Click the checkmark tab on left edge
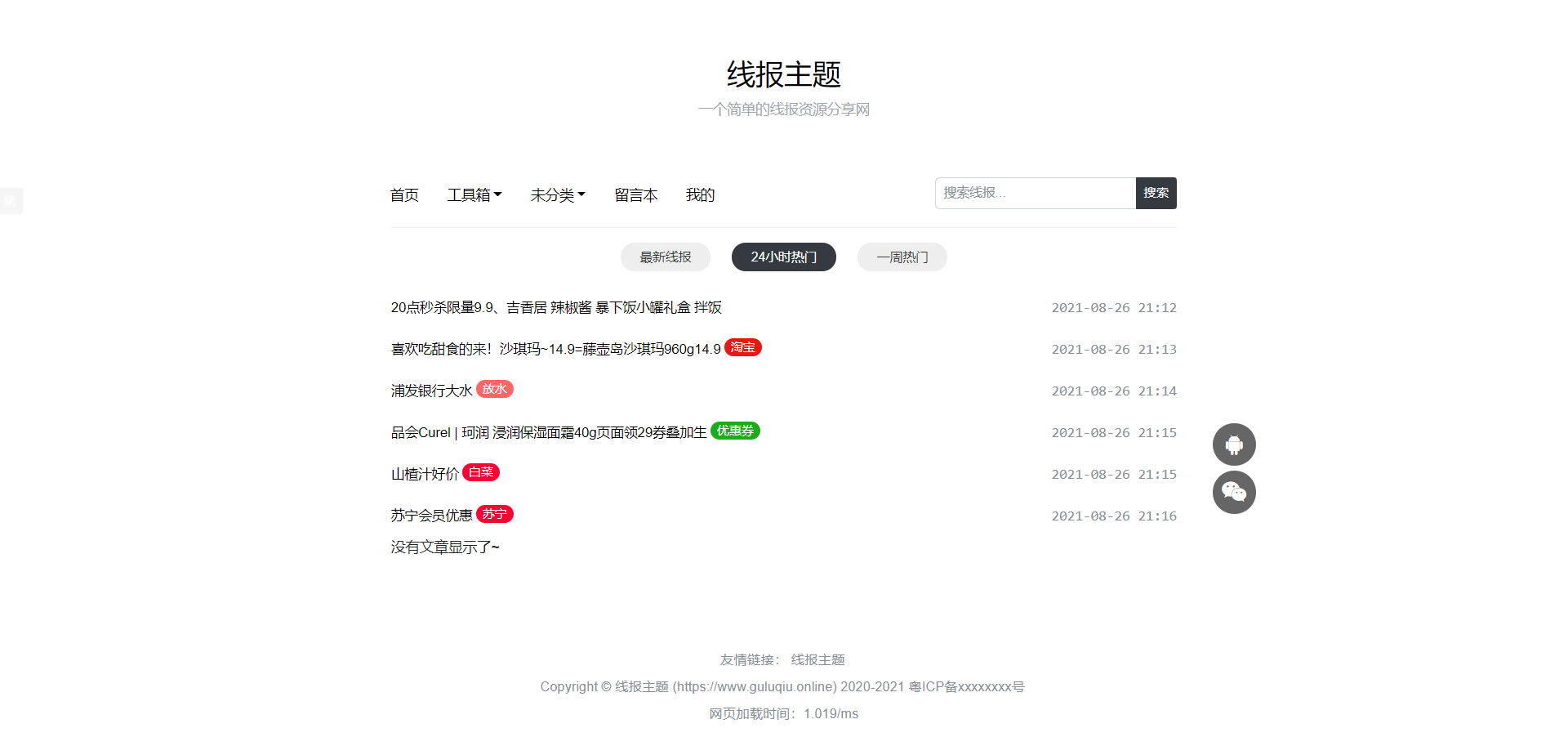Viewport: 1568px width, 737px height. tap(11, 200)
